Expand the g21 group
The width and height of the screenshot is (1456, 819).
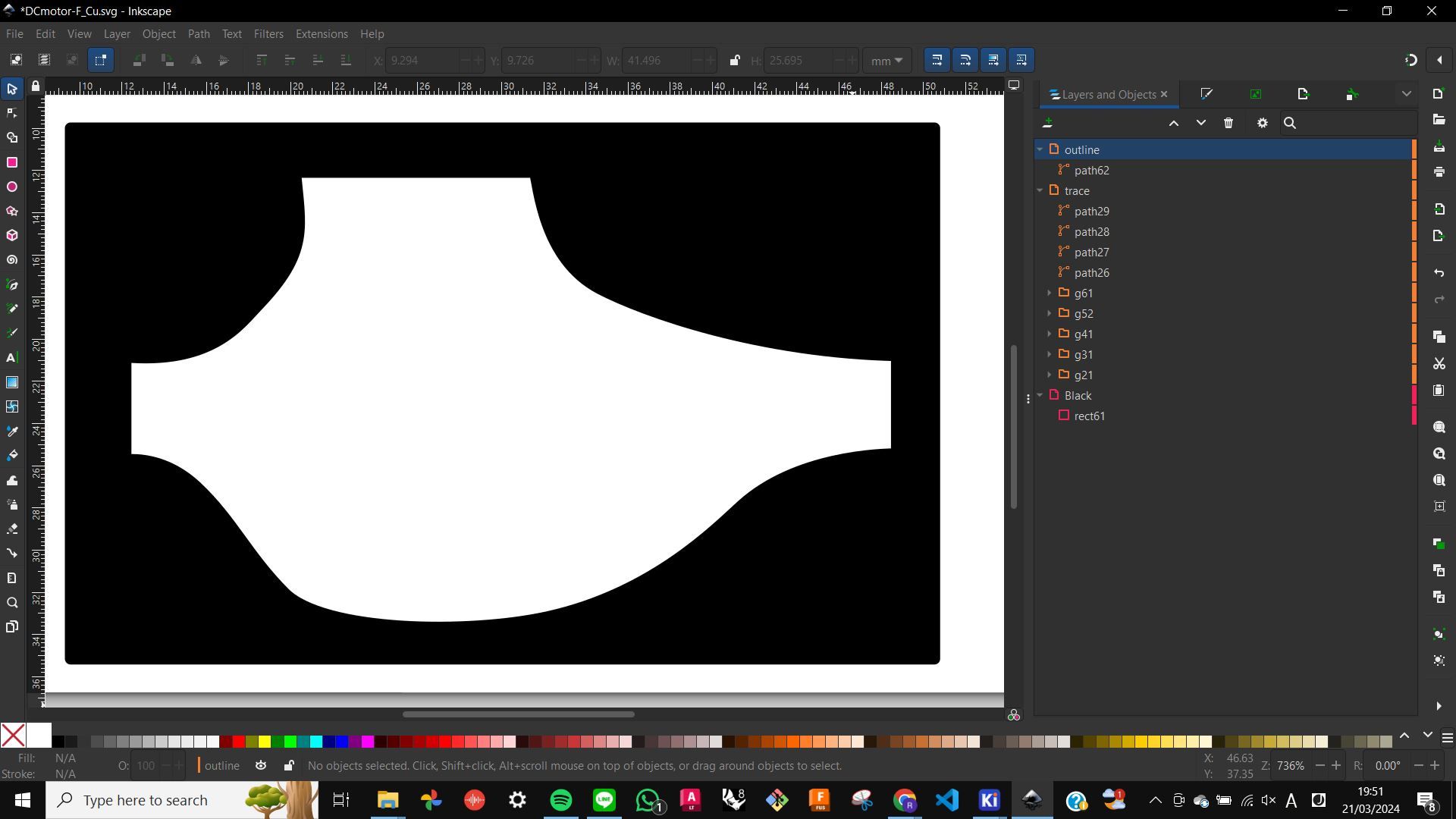tap(1050, 375)
